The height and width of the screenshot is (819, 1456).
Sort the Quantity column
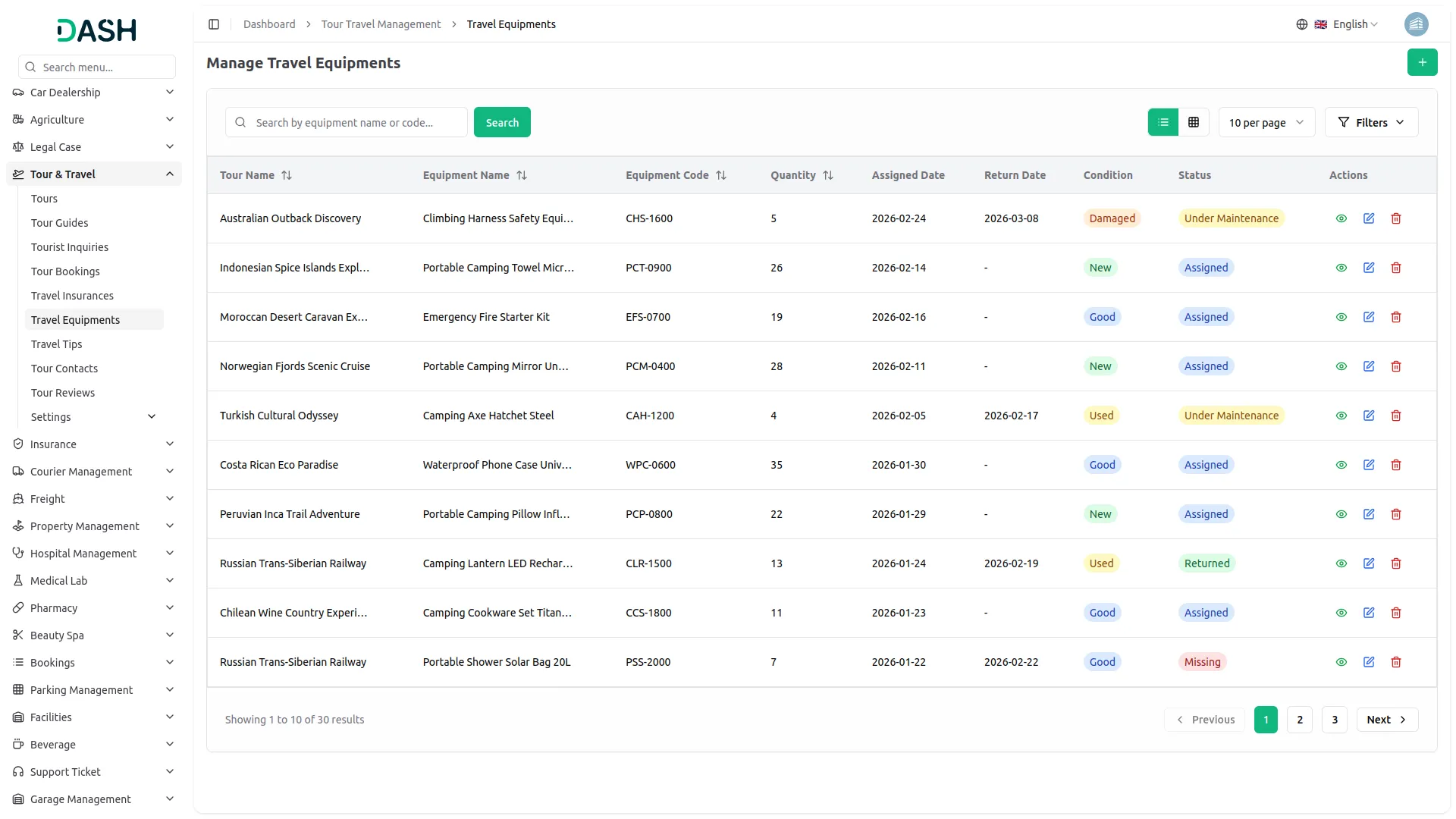[x=828, y=175]
